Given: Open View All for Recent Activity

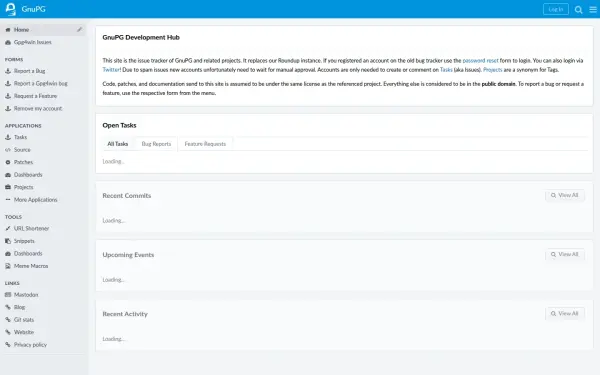Looking at the screenshot, I should [564, 314].
